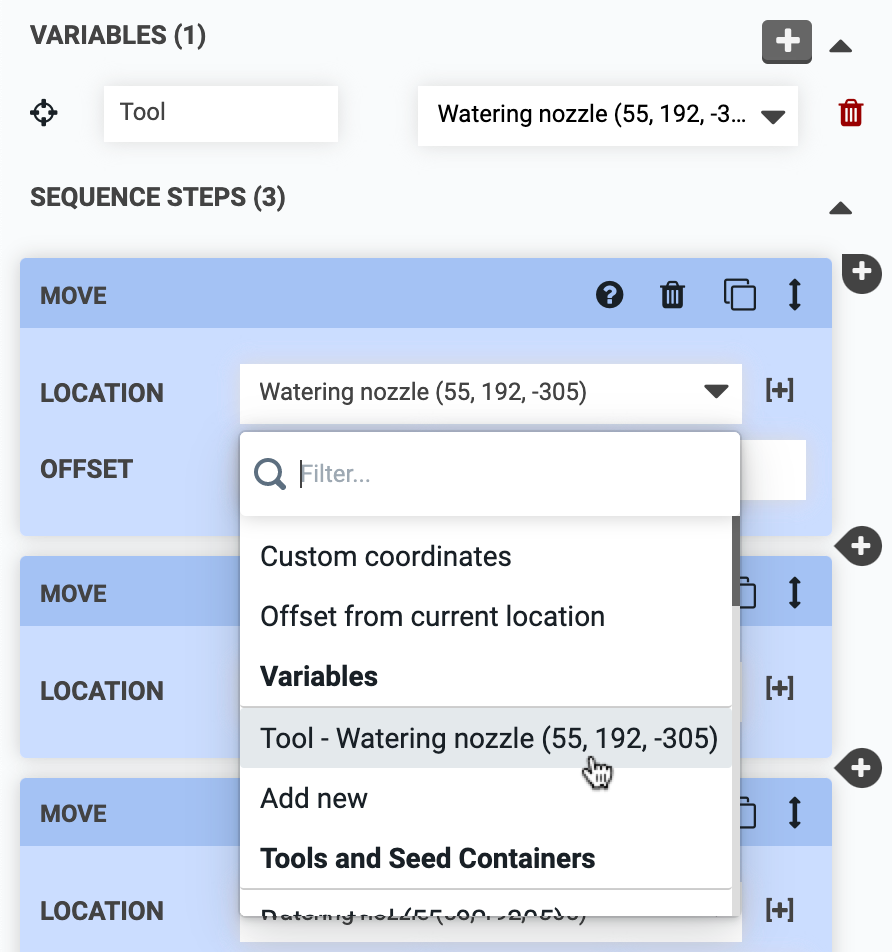Open the Watering nozzle variable dropdown
This screenshot has height=952, width=892.
click(607, 115)
